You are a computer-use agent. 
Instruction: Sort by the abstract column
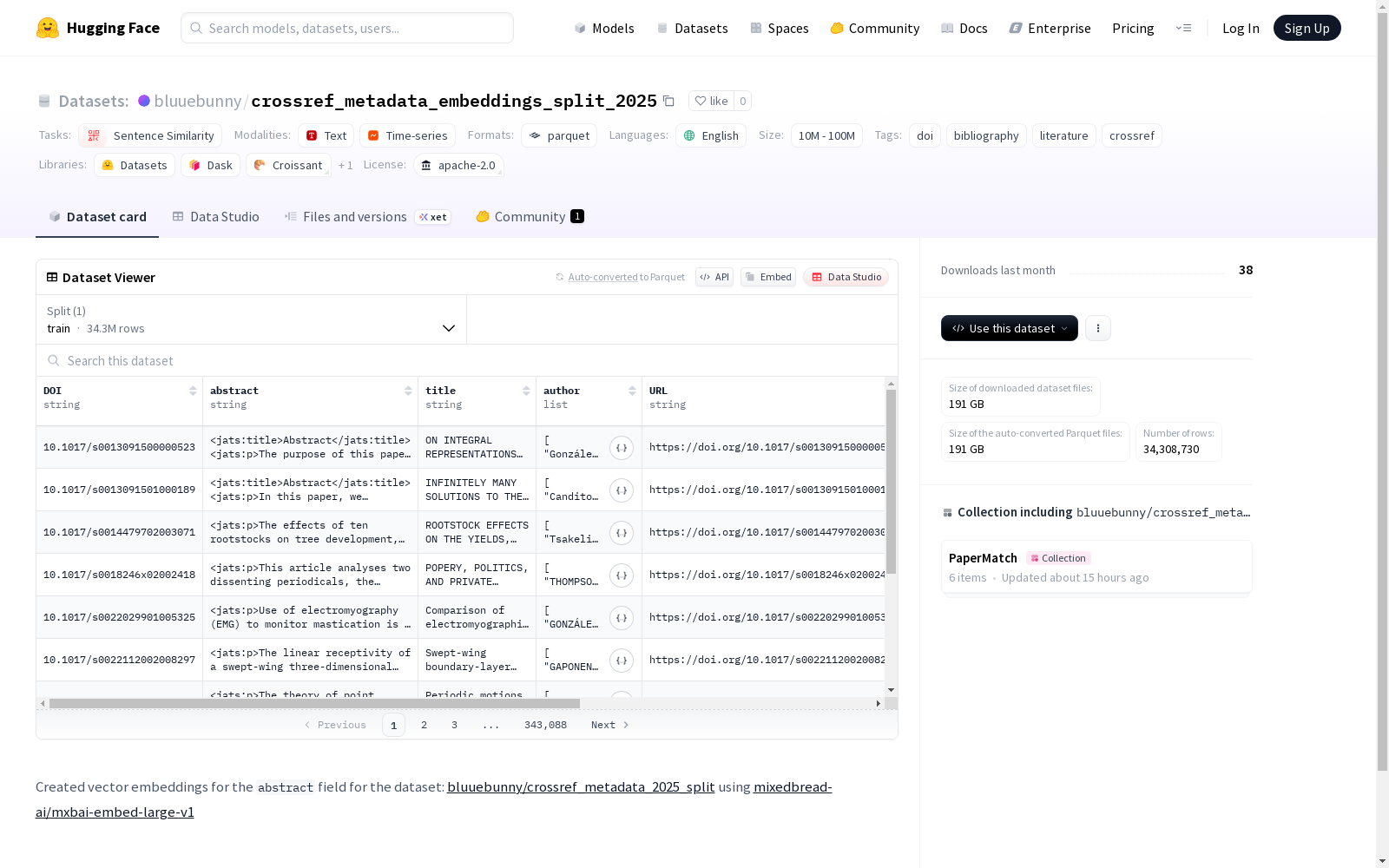point(408,391)
